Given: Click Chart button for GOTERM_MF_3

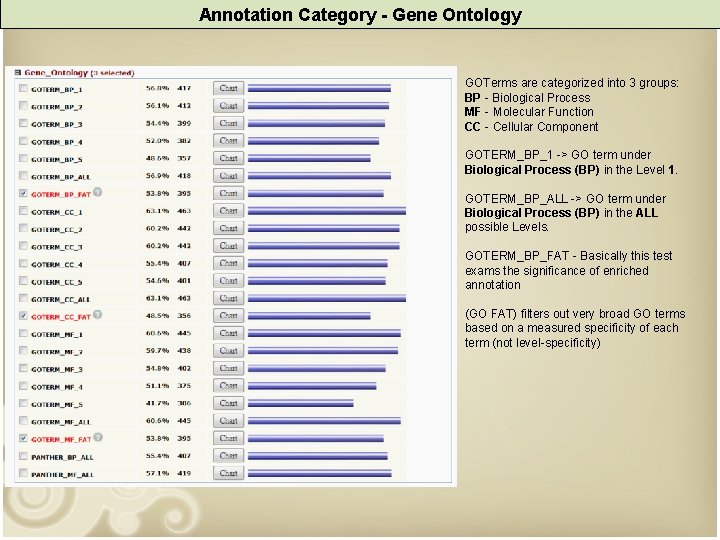Looking at the screenshot, I should tap(228, 368).
